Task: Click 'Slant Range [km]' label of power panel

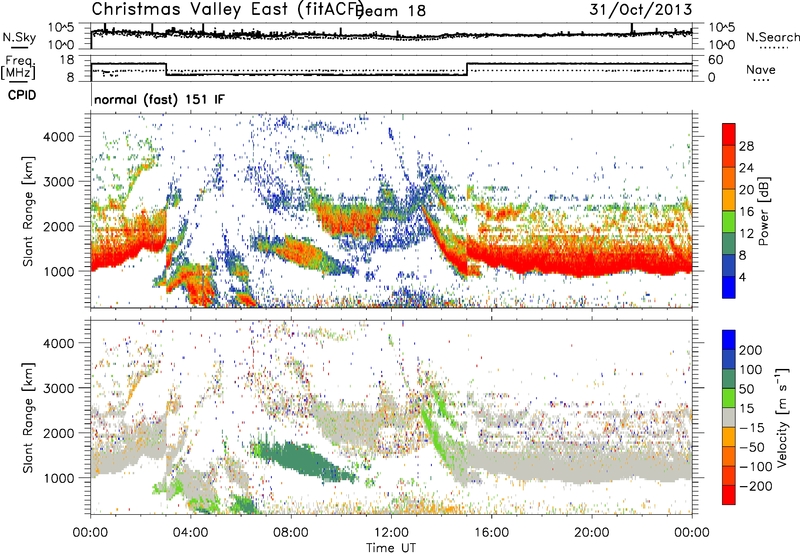Action: pos(28,211)
